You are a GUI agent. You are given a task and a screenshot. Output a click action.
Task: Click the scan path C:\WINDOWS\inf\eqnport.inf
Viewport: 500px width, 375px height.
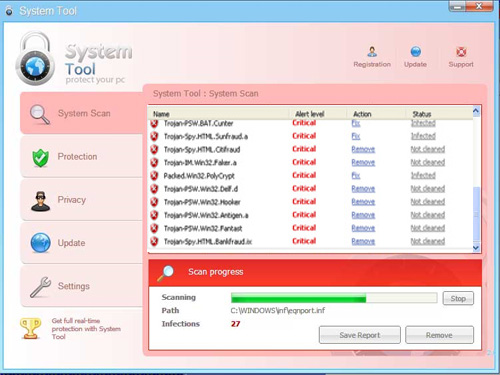(278, 311)
